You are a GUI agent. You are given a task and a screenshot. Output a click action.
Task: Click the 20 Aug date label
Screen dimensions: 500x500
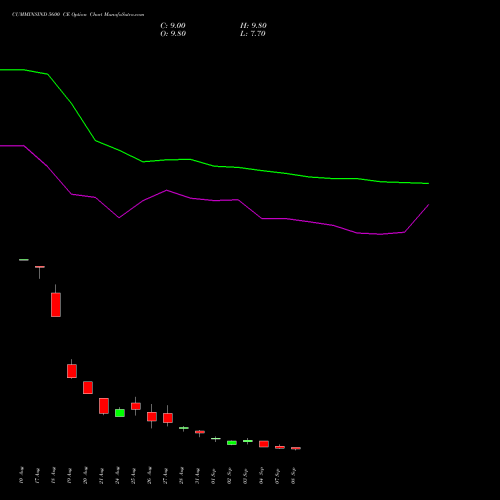tap(85, 475)
